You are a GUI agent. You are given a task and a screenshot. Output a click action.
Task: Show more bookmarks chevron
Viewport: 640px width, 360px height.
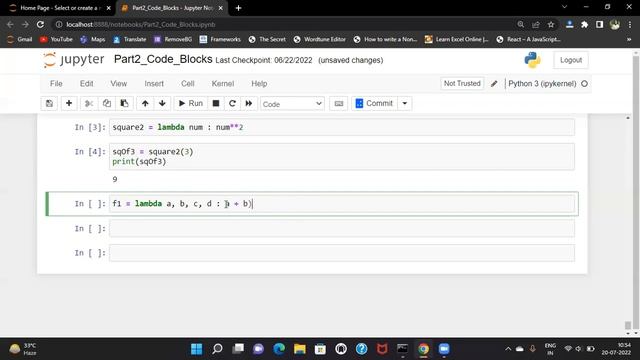tap(629, 39)
